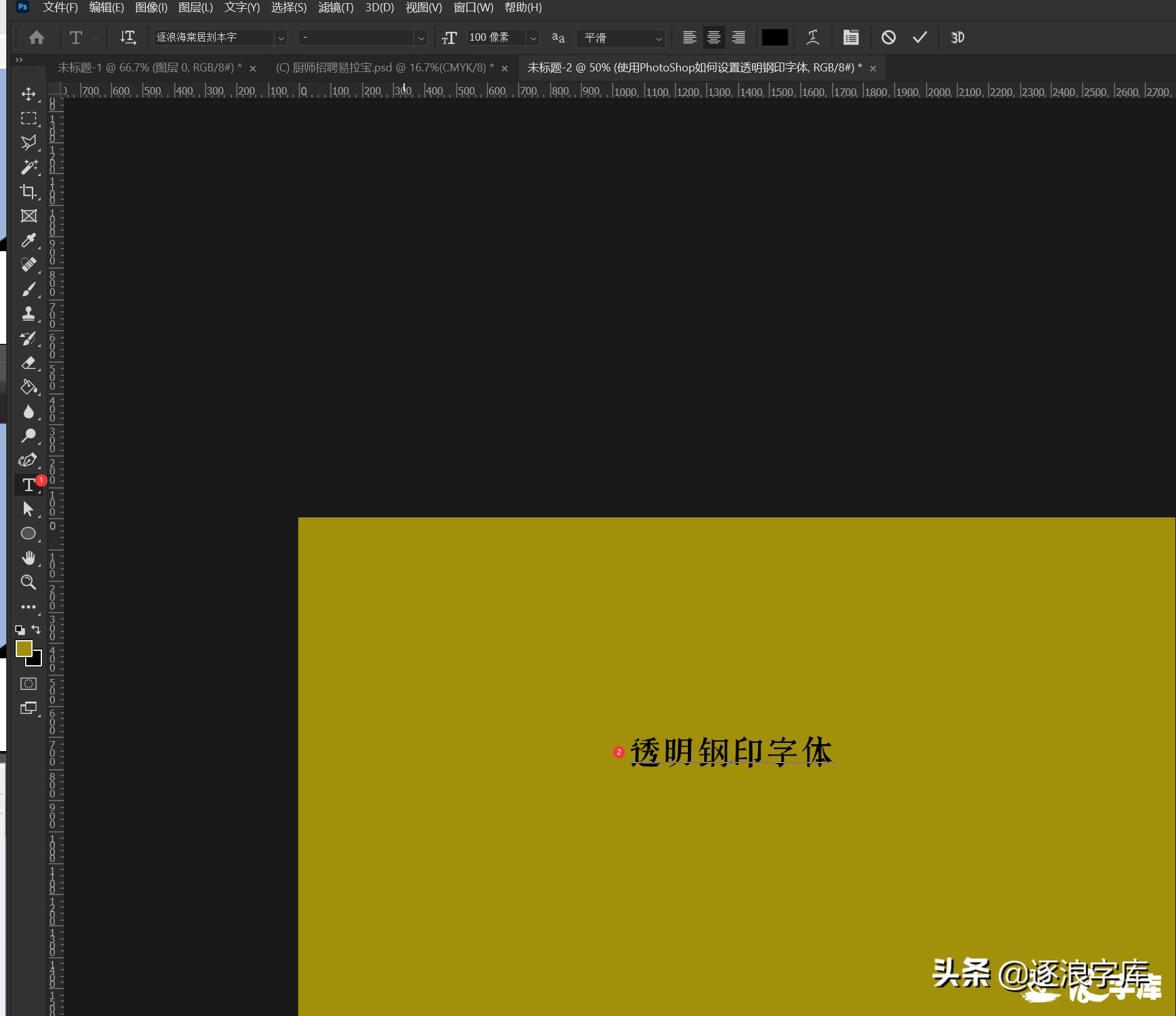Enable right text alignment
This screenshot has width=1176, height=1016.
pyautogui.click(x=738, y=38)
